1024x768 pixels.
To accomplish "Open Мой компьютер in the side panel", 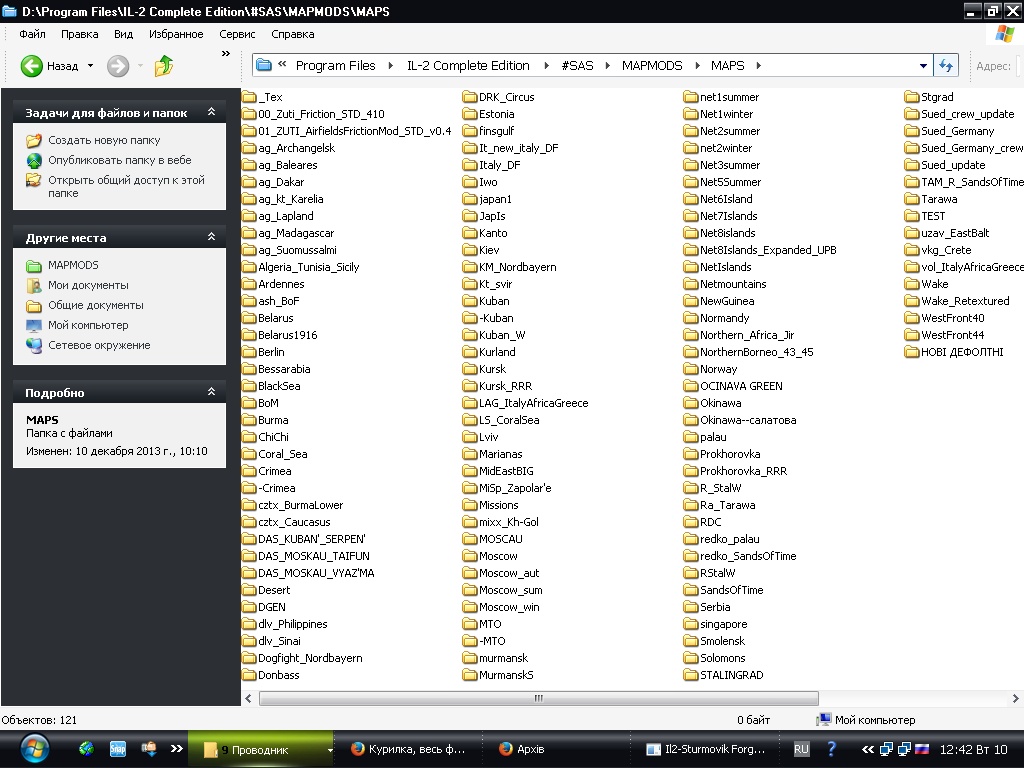I will click(88, 325).
